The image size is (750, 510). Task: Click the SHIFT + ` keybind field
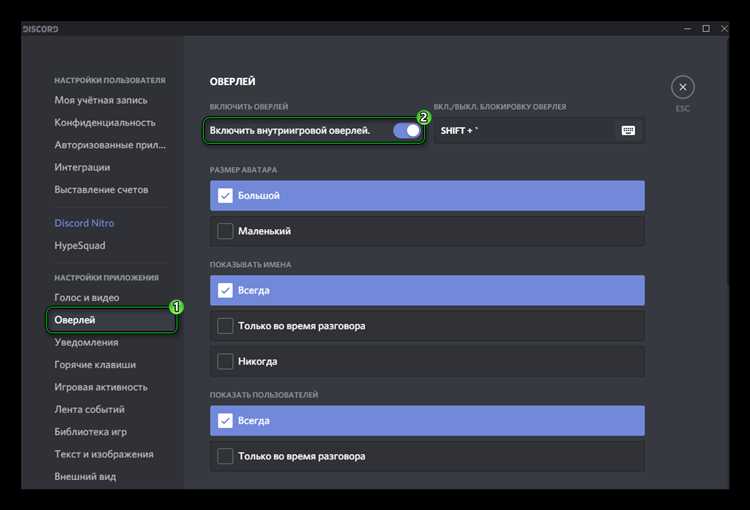pyautogui.click(x=539, y=131)
